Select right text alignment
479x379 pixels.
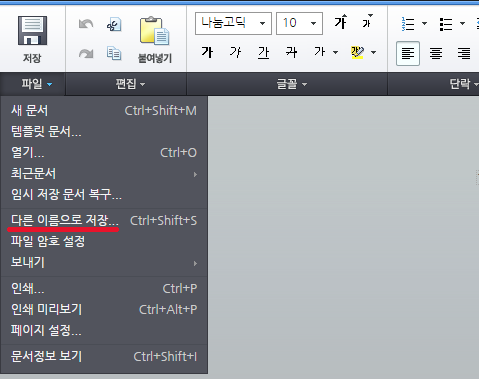pos(464,53)
